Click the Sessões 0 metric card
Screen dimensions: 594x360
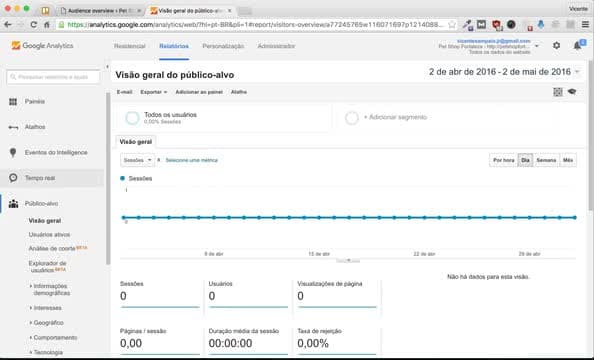coord(160,295)
